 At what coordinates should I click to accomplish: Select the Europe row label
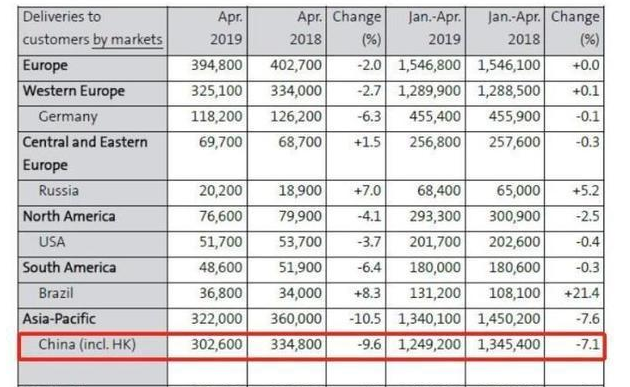45,66
